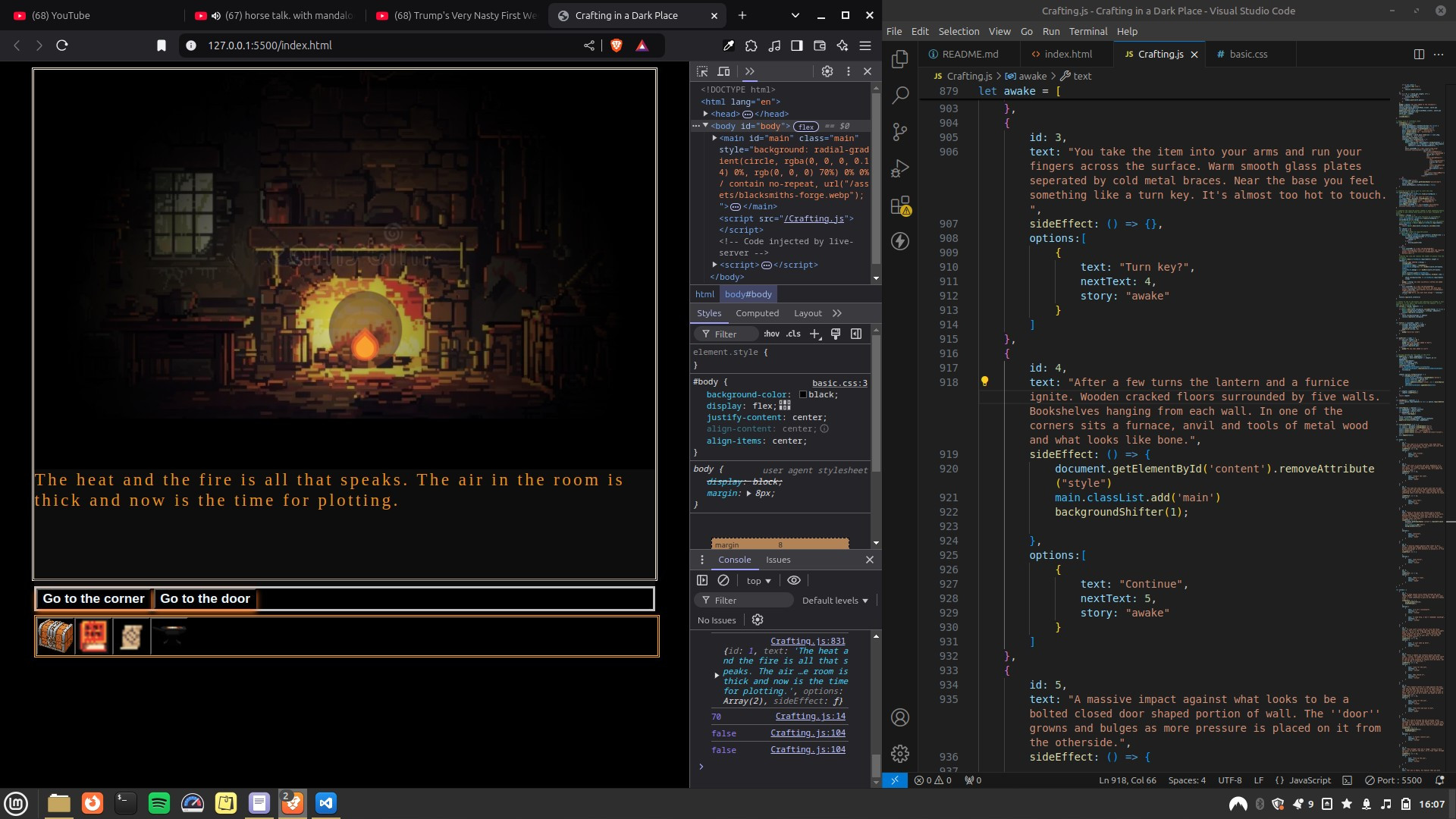The image size is (1456, 819).
Task: Click the black background-color swatch
Action: pyautogui.click(x=803, y=394)
